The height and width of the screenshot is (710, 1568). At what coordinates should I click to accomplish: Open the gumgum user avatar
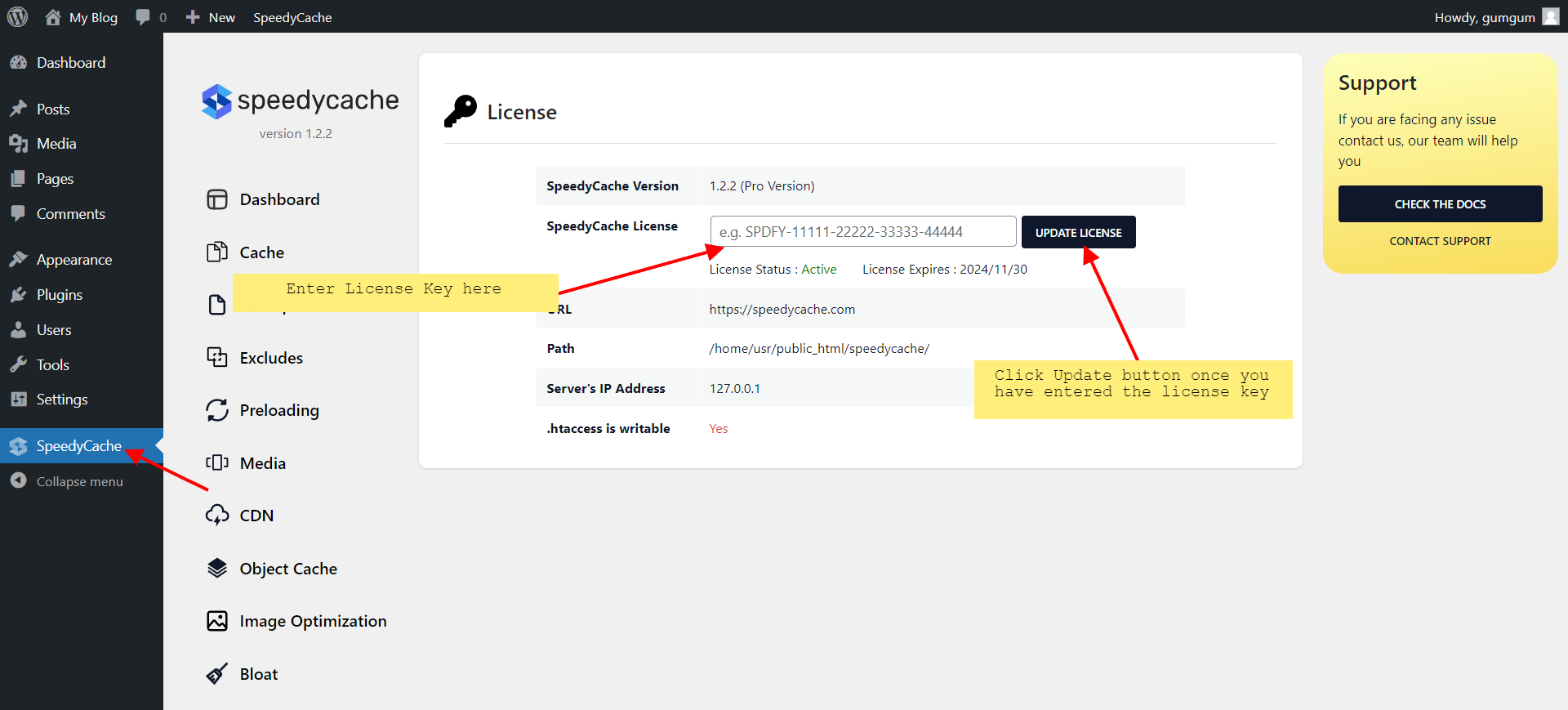[x=1550, y=16]
